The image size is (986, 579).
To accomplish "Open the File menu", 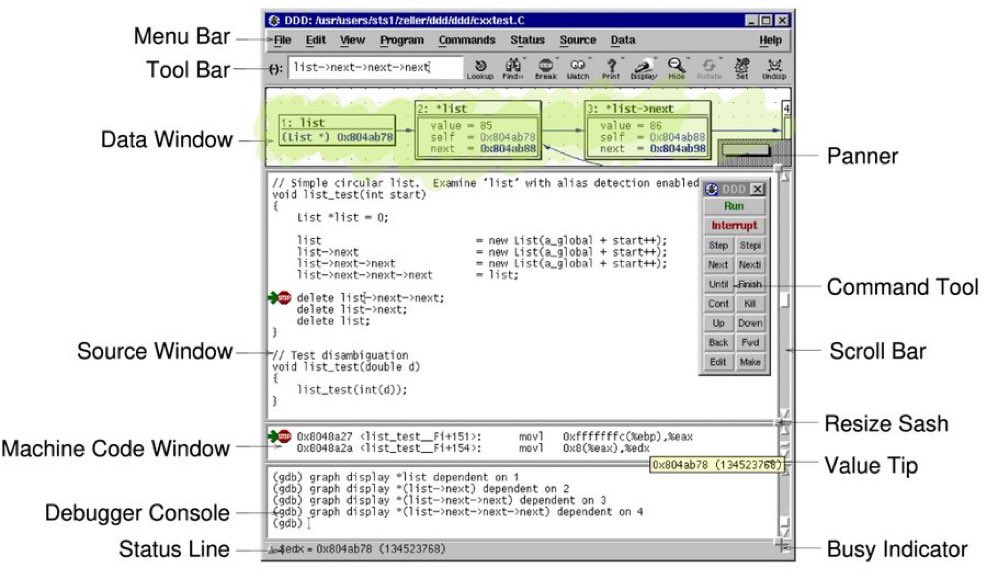I will [x=282, y=40].
